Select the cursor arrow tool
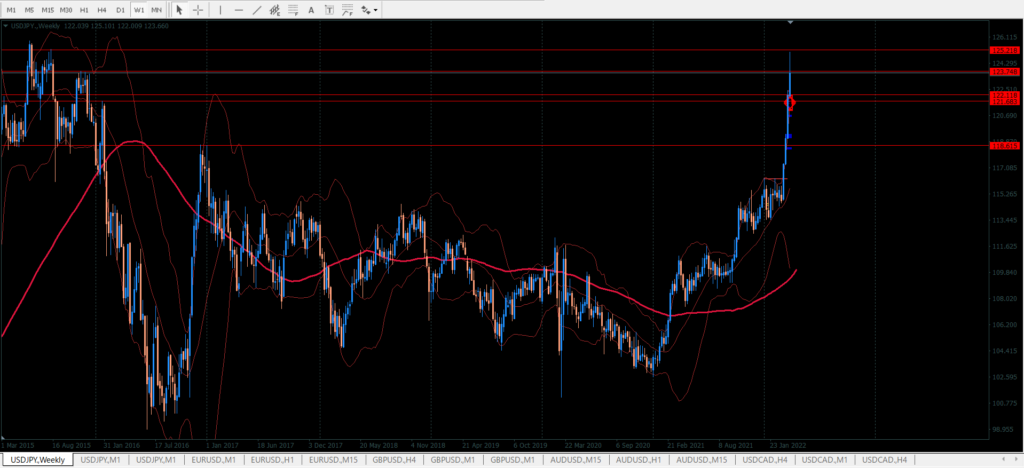This screenshot has height=468, width=1024. (179, 9)
